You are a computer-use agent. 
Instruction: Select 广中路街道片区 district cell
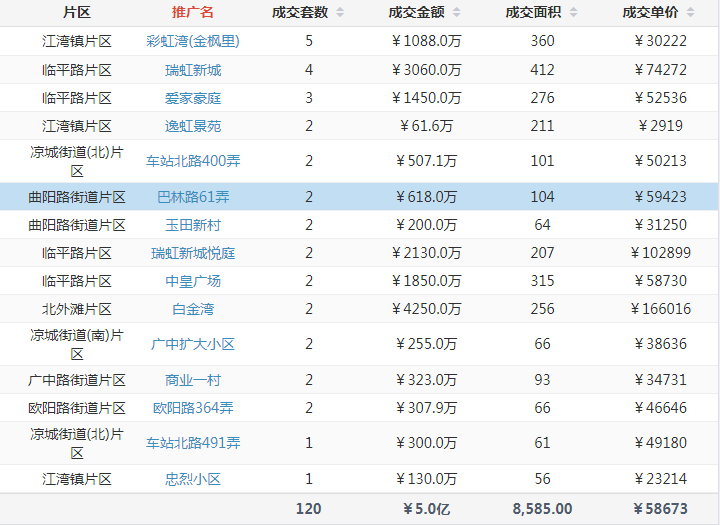pyautogui.click(x=77, y=380)
